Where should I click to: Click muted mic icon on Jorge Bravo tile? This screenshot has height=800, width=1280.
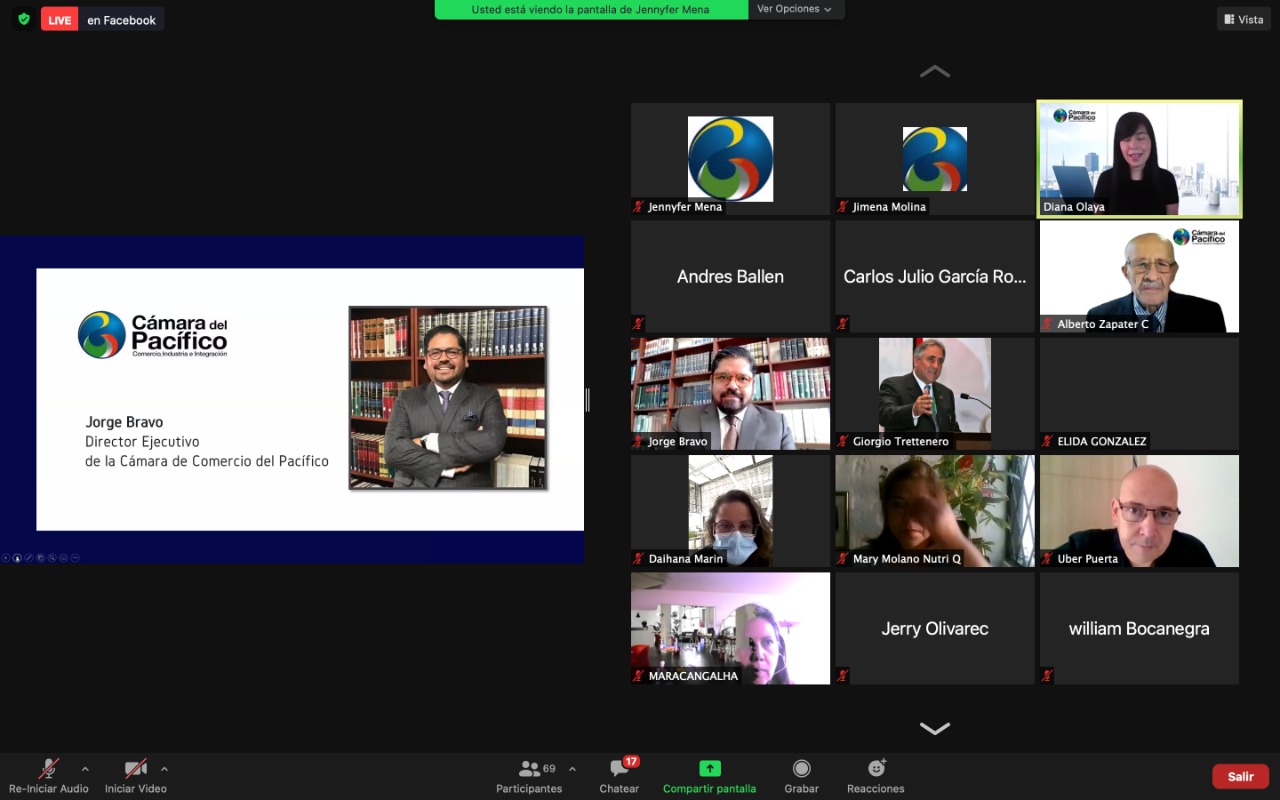638,441
